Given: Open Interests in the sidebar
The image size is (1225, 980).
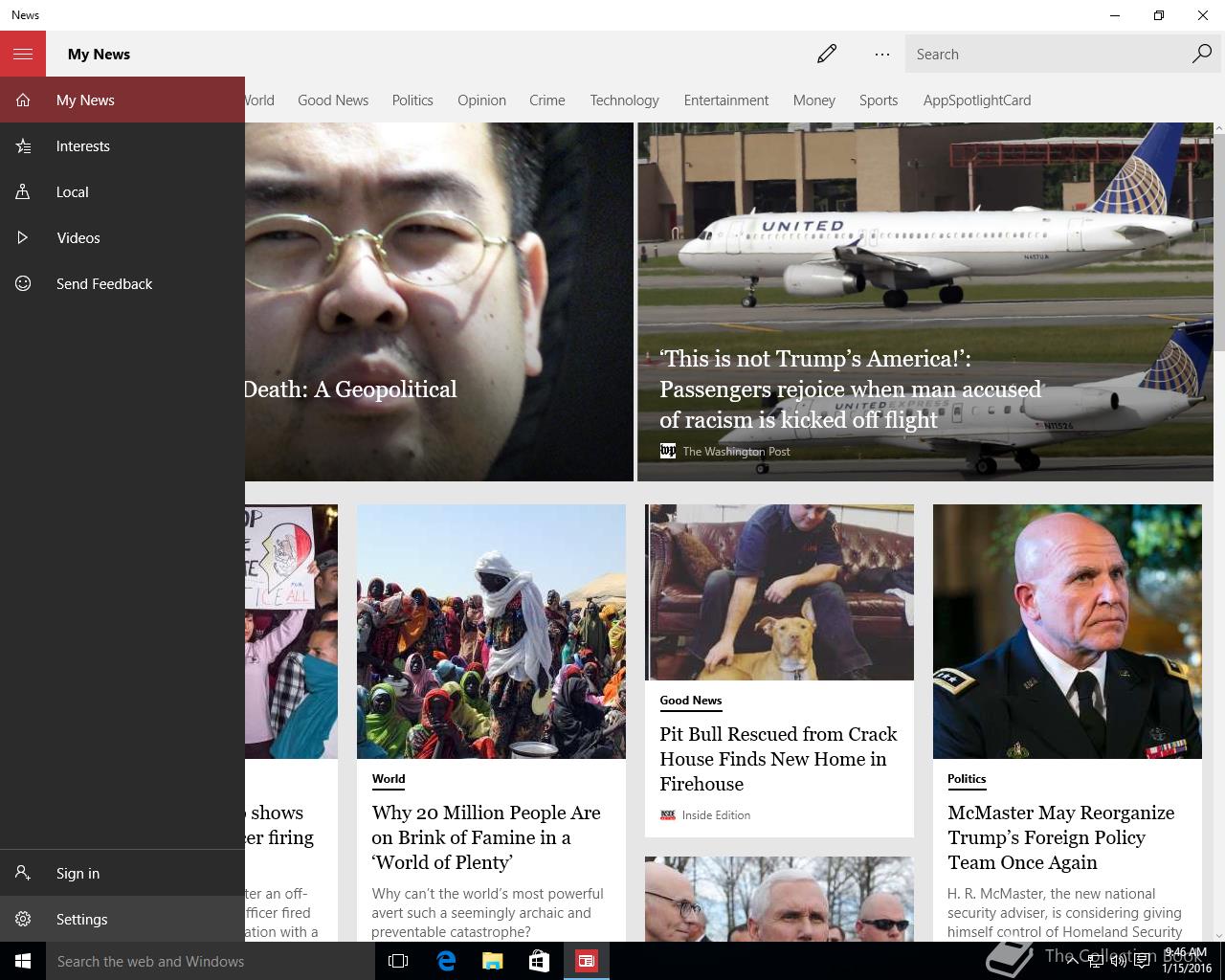Looking at the screenshot, I should [122, 145].
